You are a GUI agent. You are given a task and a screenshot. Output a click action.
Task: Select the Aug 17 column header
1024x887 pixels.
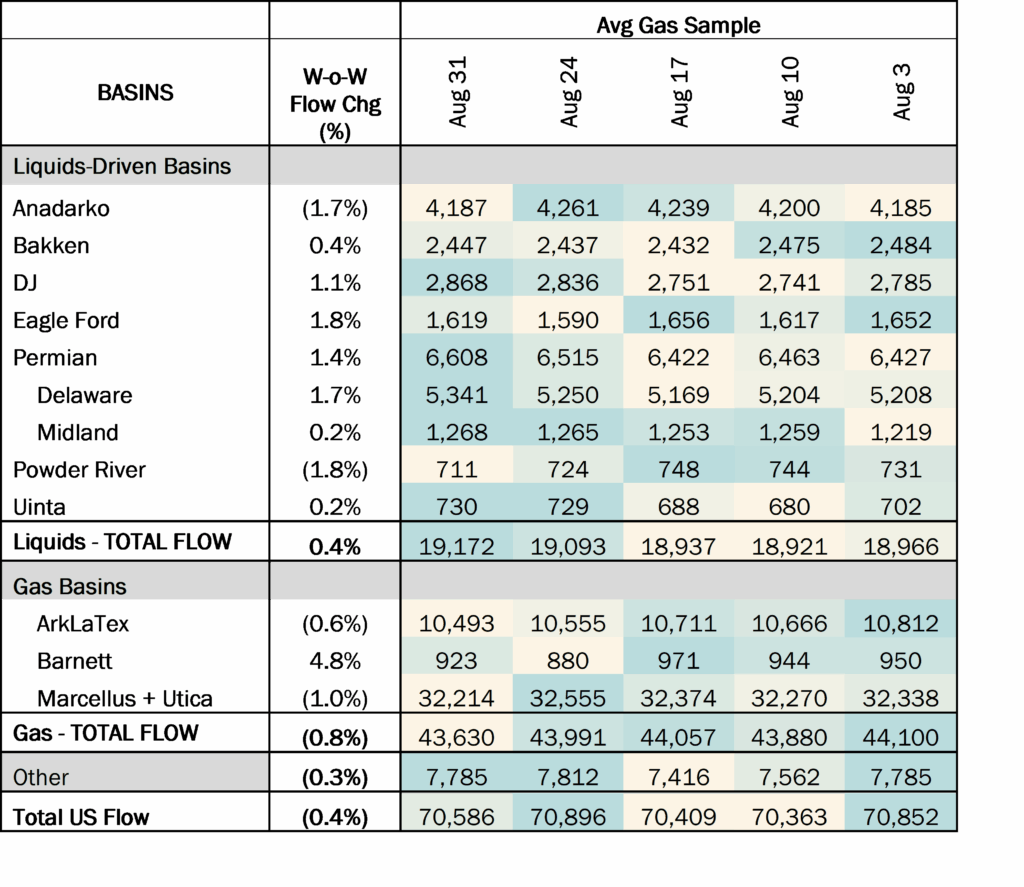[x=679, y=90]
